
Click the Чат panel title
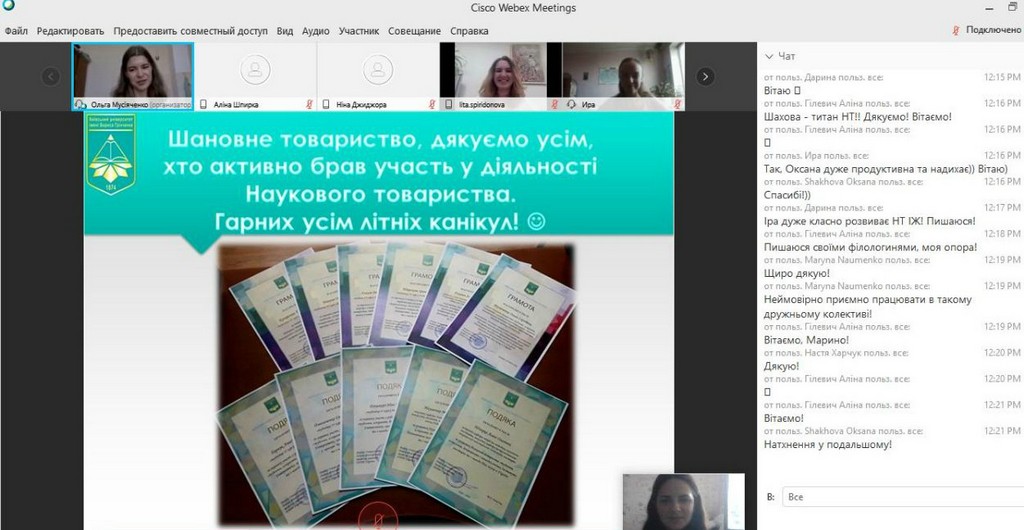[x=787, y=57]
